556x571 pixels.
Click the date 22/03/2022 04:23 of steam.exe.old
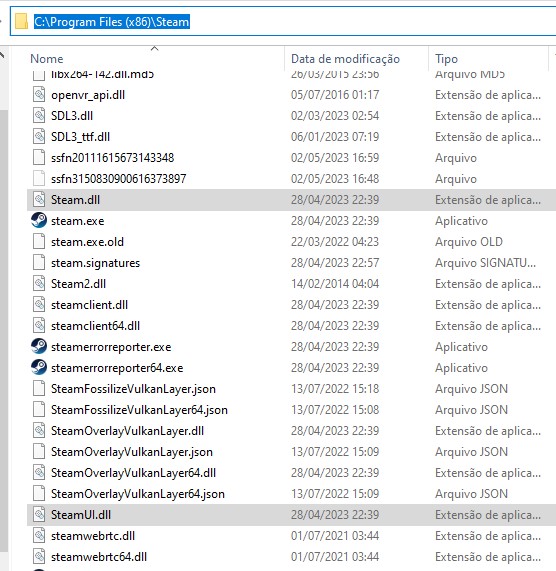(335, 242)
